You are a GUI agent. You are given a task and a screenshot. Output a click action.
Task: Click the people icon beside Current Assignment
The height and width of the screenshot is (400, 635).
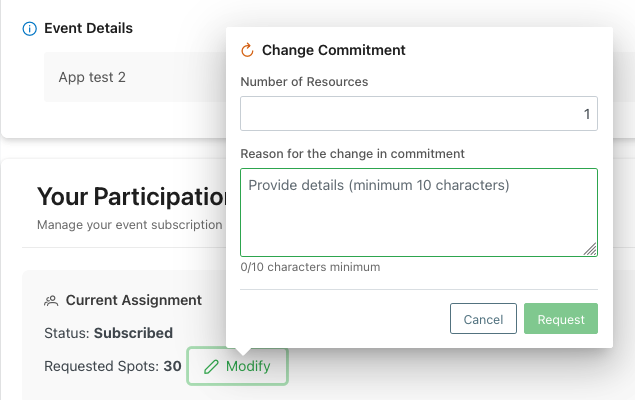(51, 300)
